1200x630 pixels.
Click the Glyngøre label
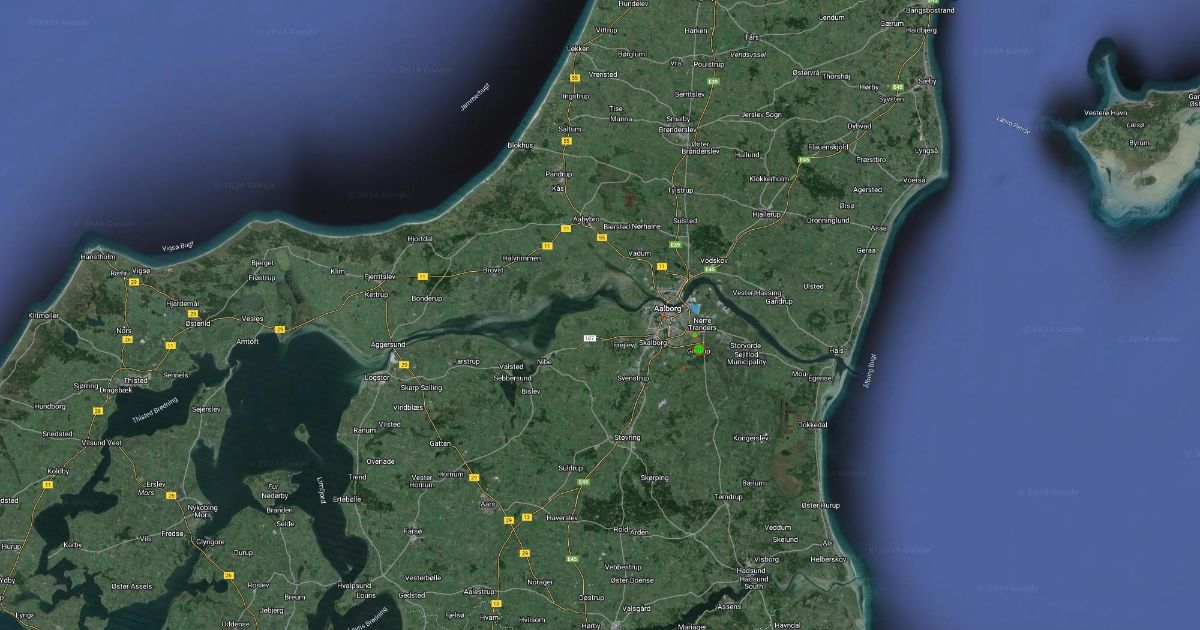point(211,541)
